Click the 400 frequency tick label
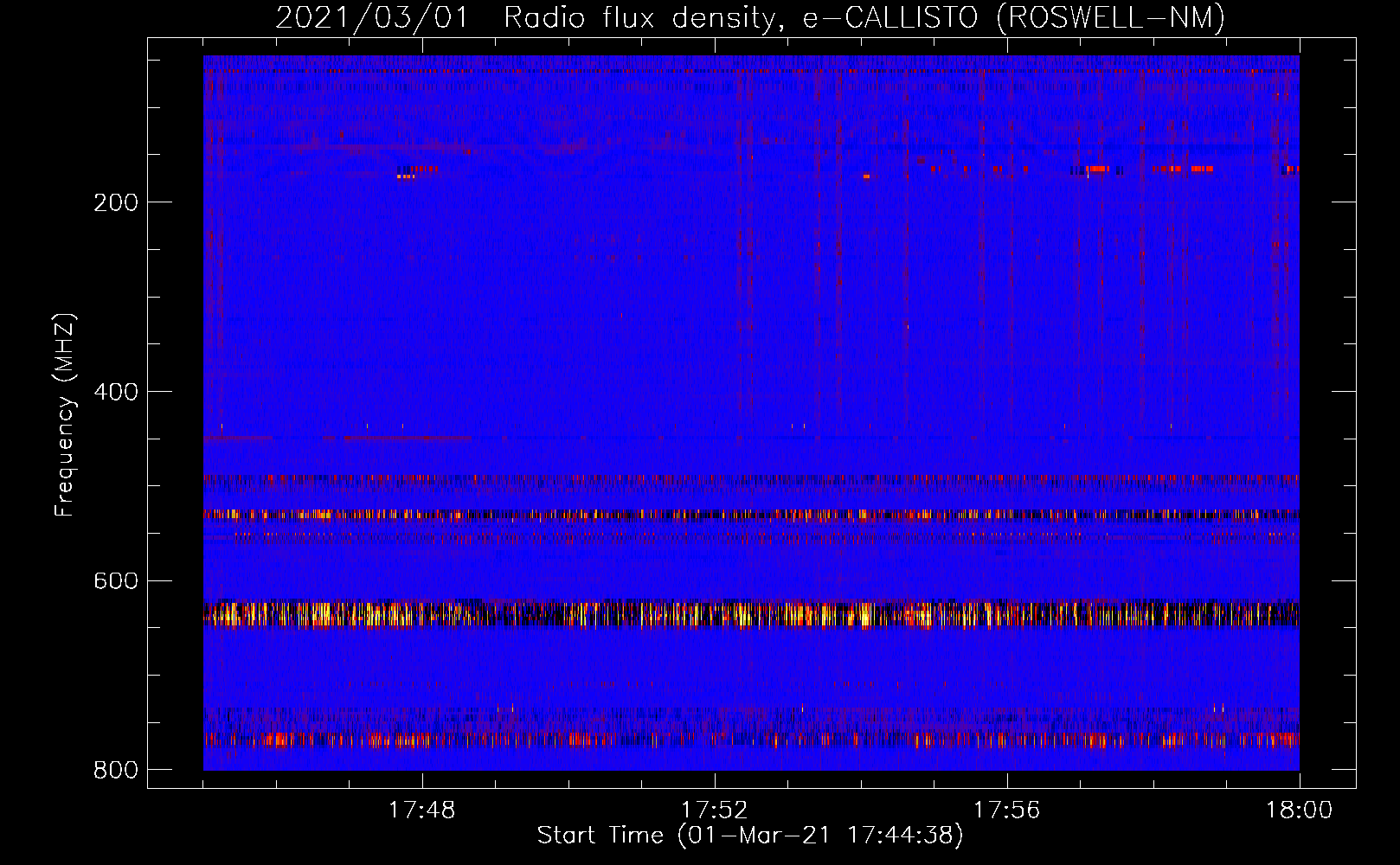The height and width of the screenshot is (865, 1400). point(116,392)
